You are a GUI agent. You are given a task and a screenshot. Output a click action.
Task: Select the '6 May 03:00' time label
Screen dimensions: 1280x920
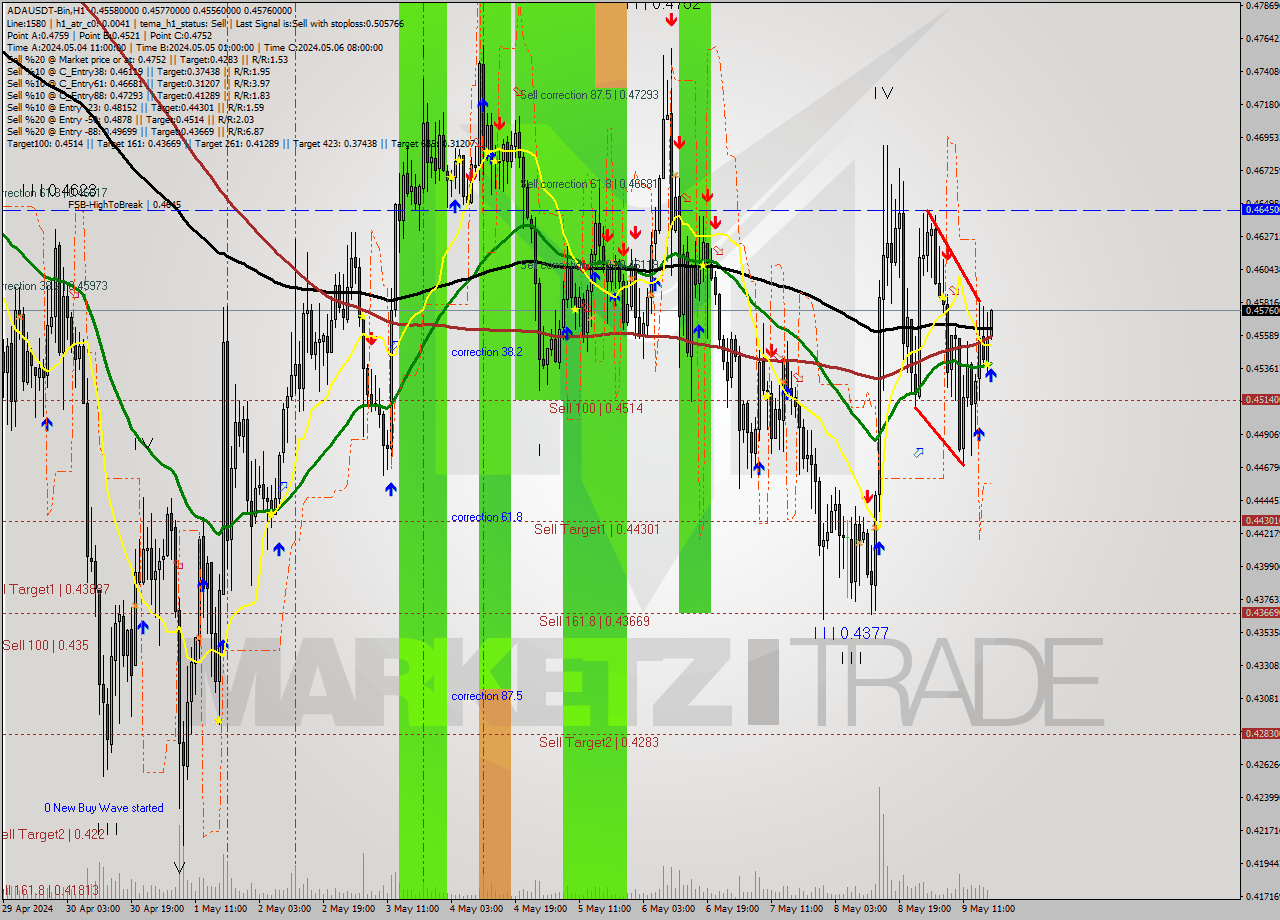668,909
